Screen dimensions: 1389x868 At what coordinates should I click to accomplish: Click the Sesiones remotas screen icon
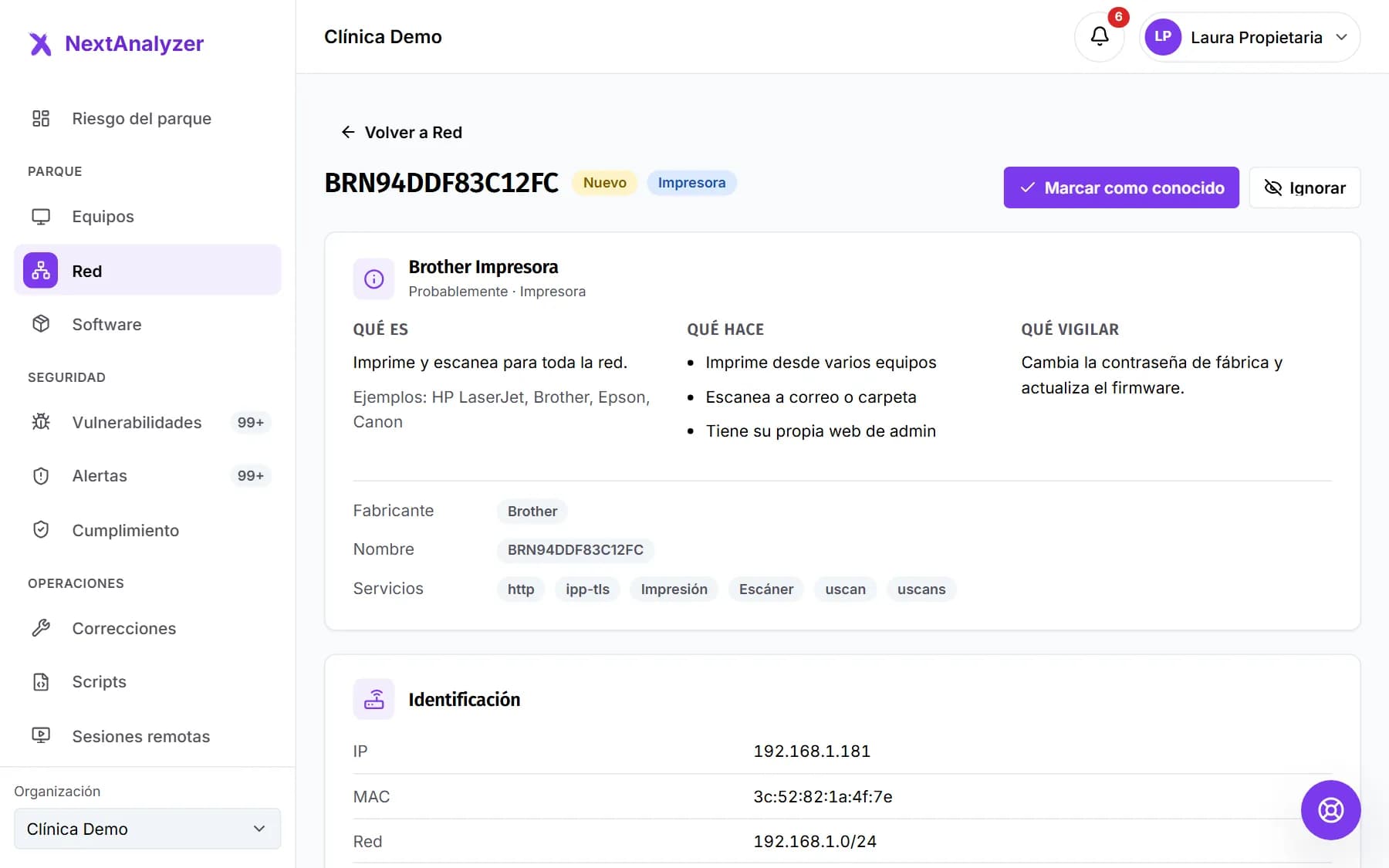coord(41,736)
